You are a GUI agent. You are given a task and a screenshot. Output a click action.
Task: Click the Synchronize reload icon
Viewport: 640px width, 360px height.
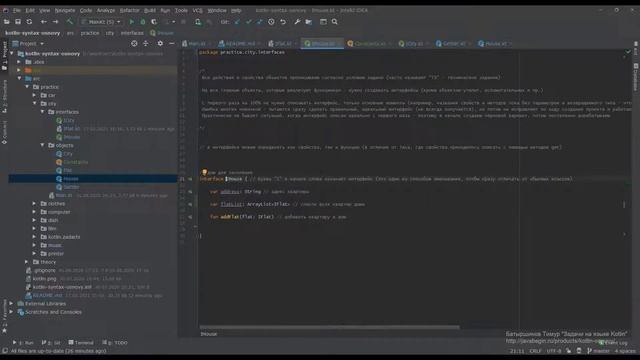pos(29,22)
